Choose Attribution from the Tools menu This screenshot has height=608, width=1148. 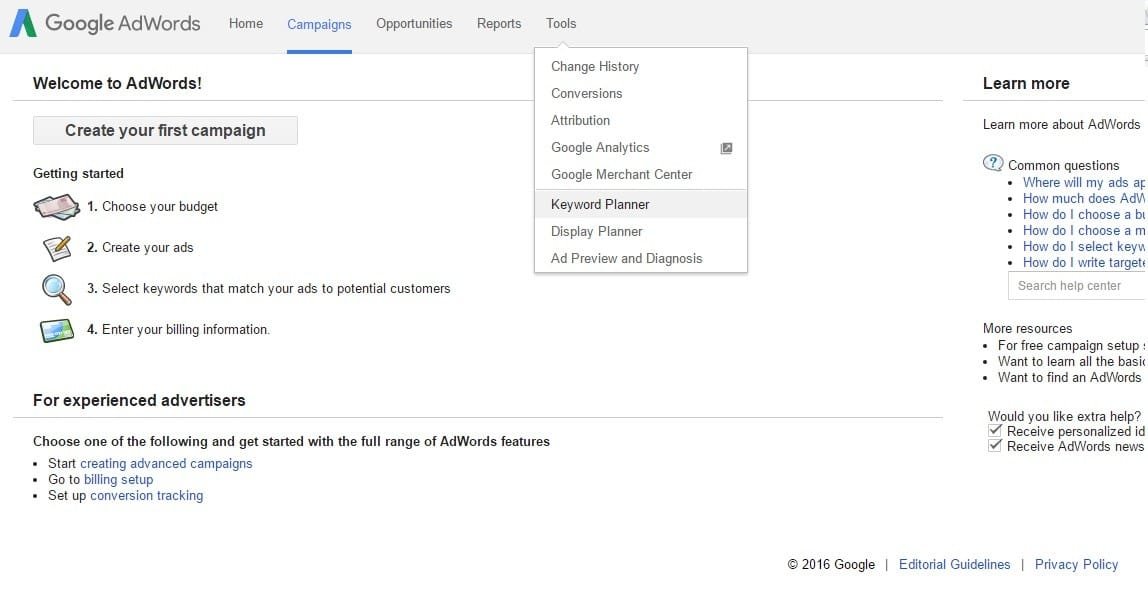tap(641, 121)
